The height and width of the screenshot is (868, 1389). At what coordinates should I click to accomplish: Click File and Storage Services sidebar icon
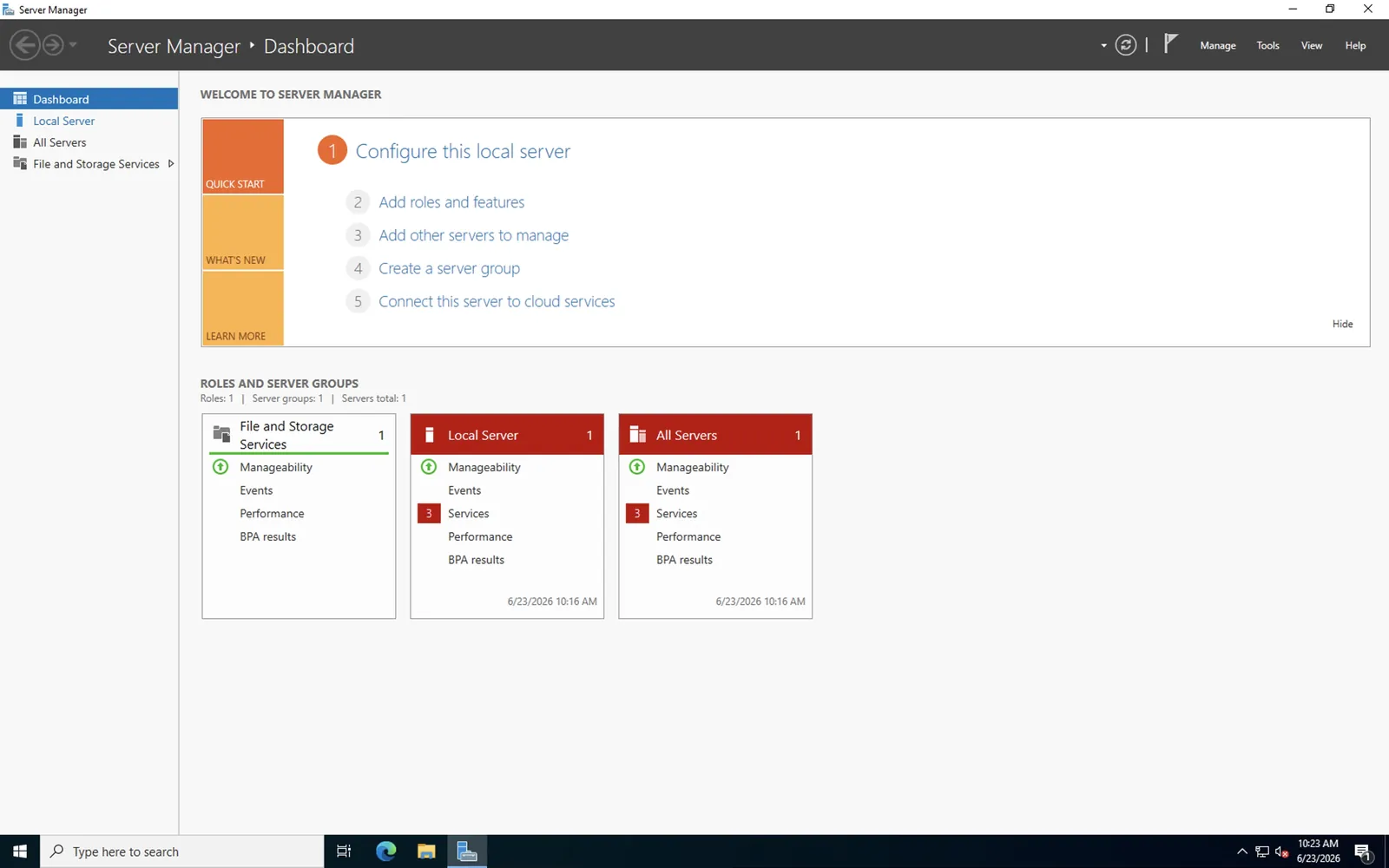(20, 164)
